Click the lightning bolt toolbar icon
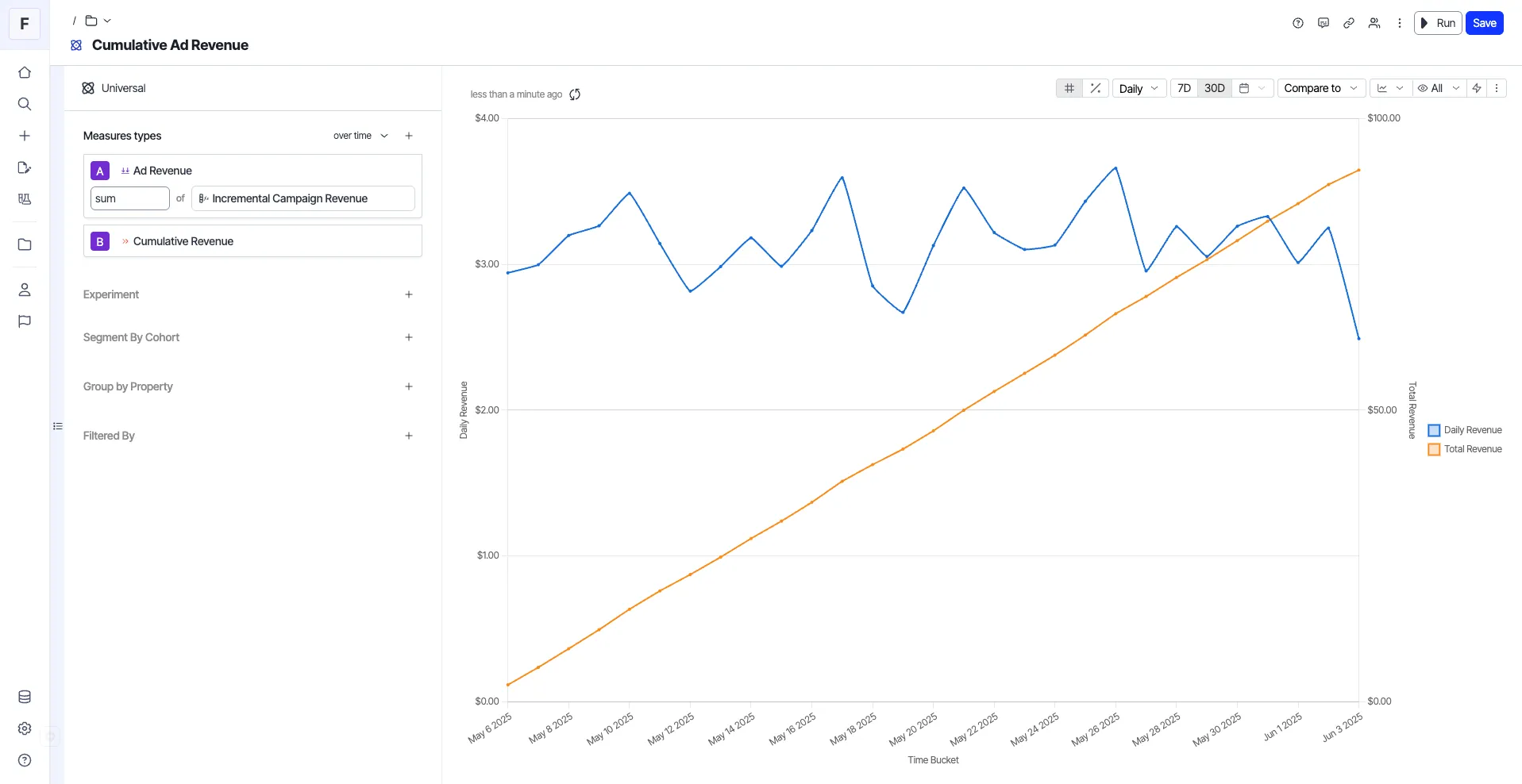The image size is (1522, 784). coord(1477,88)
